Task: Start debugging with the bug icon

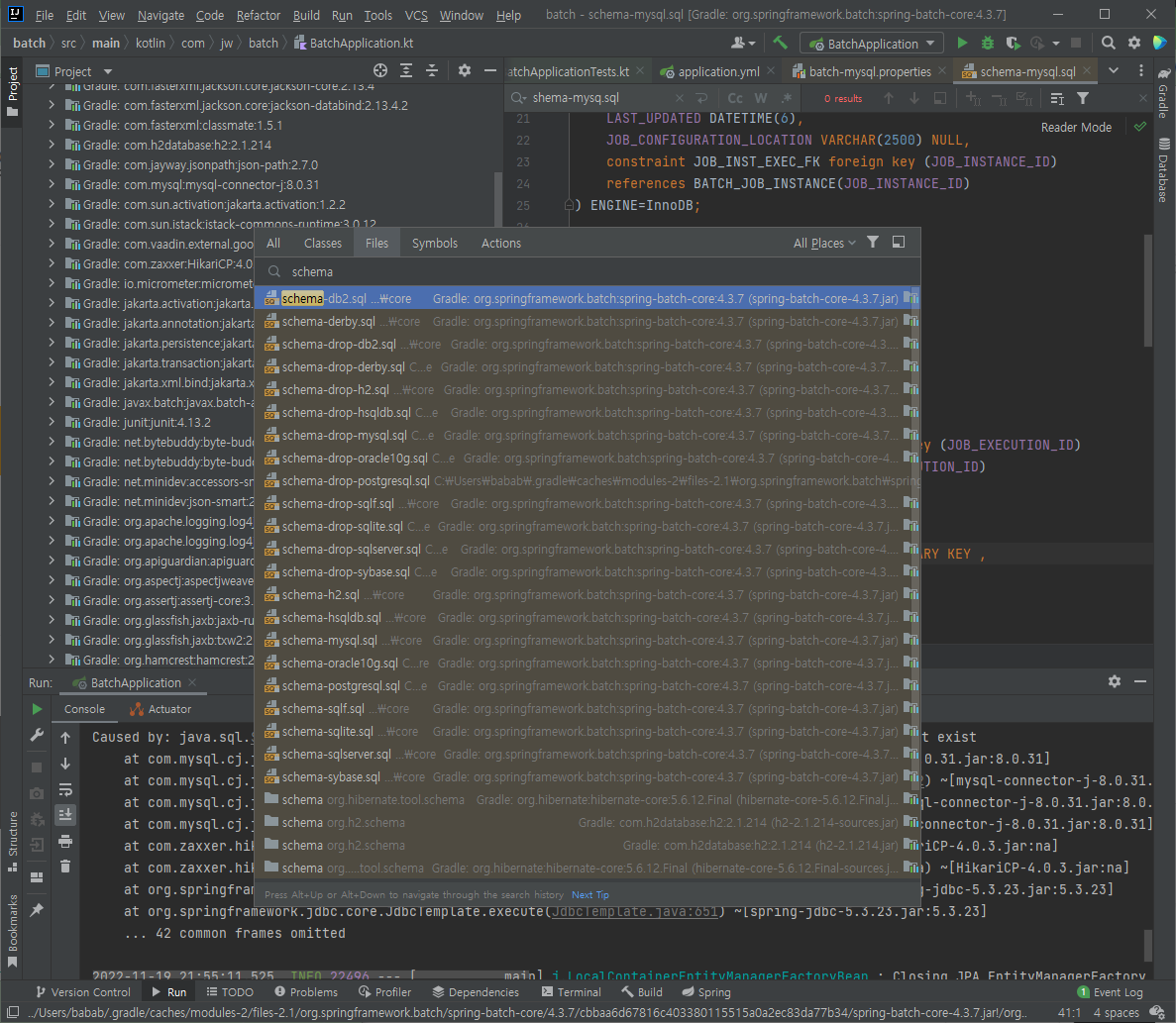Action: point(988,44)
